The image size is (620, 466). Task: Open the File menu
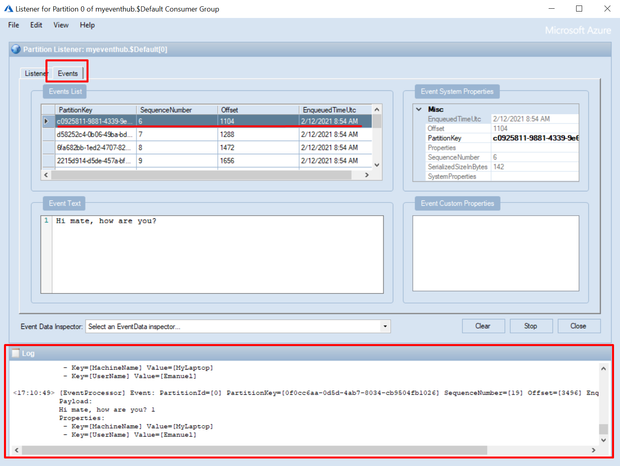click(13, 25)
